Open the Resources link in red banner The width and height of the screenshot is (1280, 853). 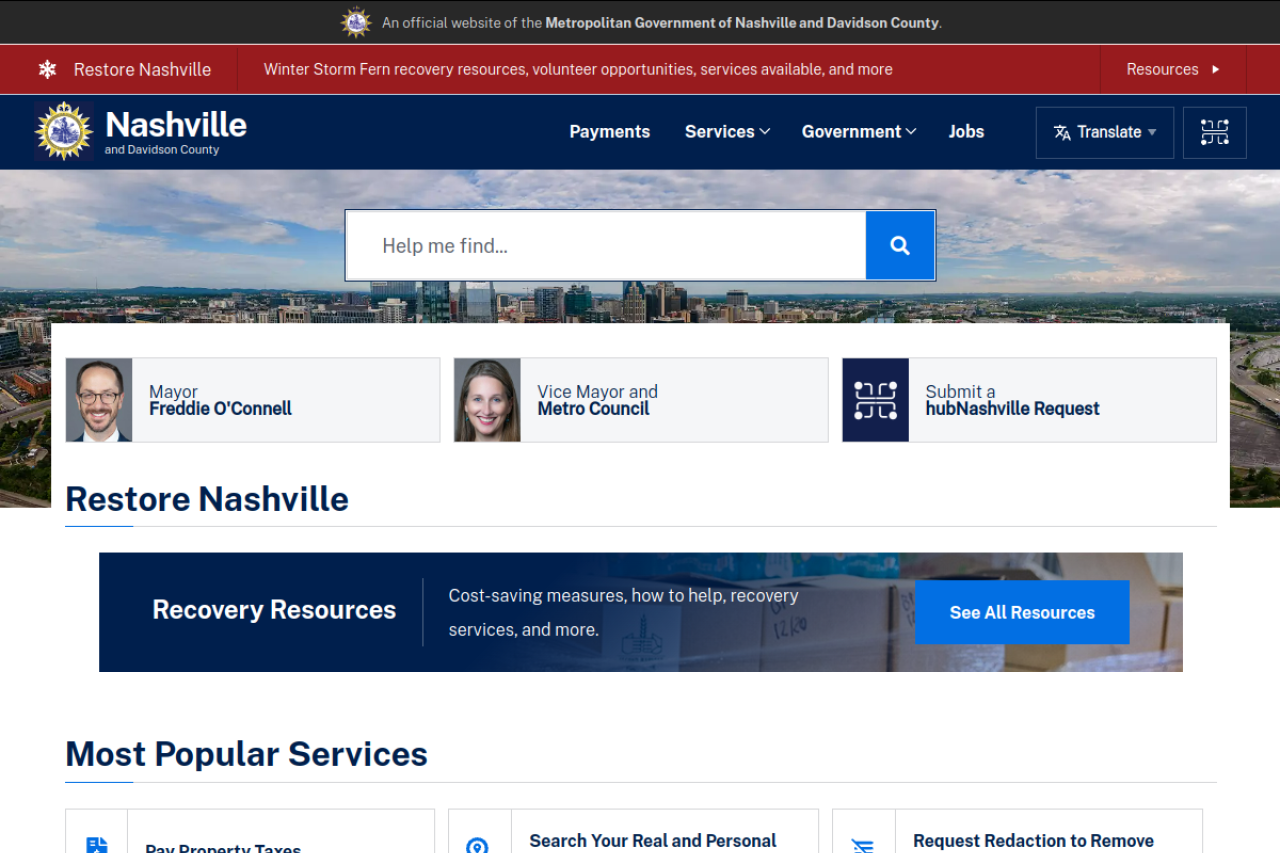pyautogui.click(x=1173, y=69)
